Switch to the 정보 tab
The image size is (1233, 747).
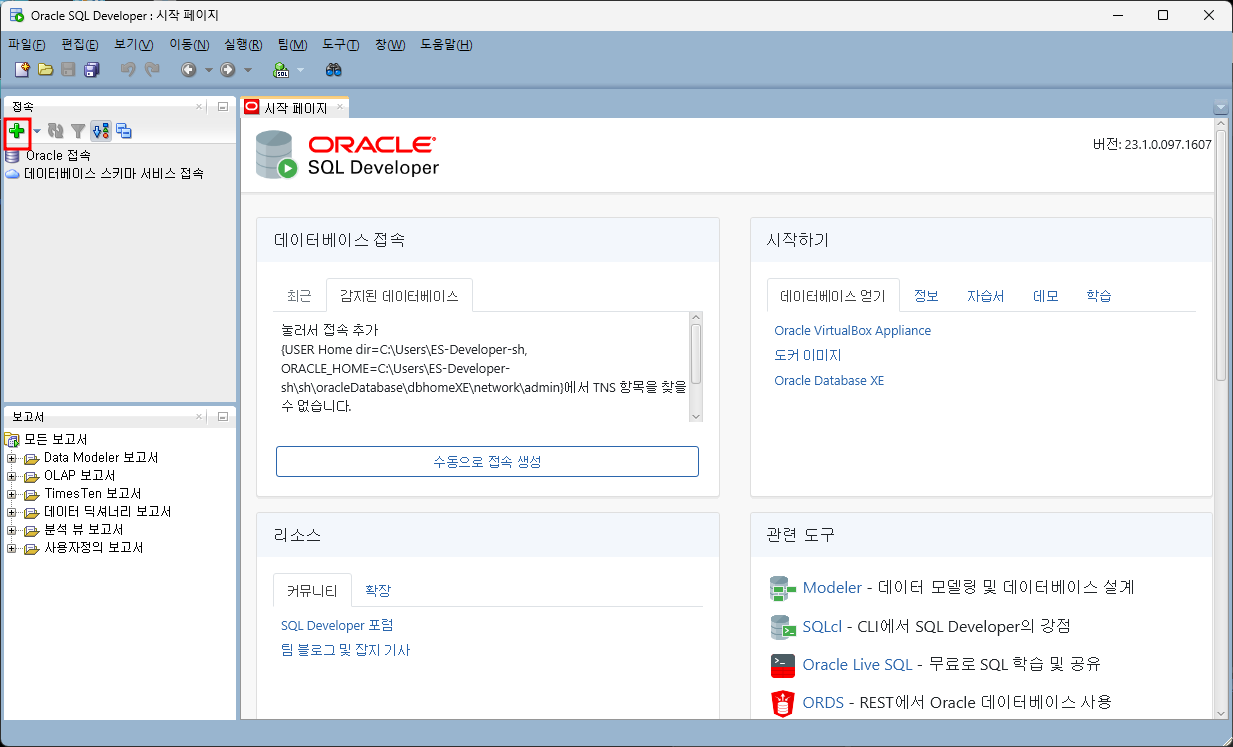[926, 296]
